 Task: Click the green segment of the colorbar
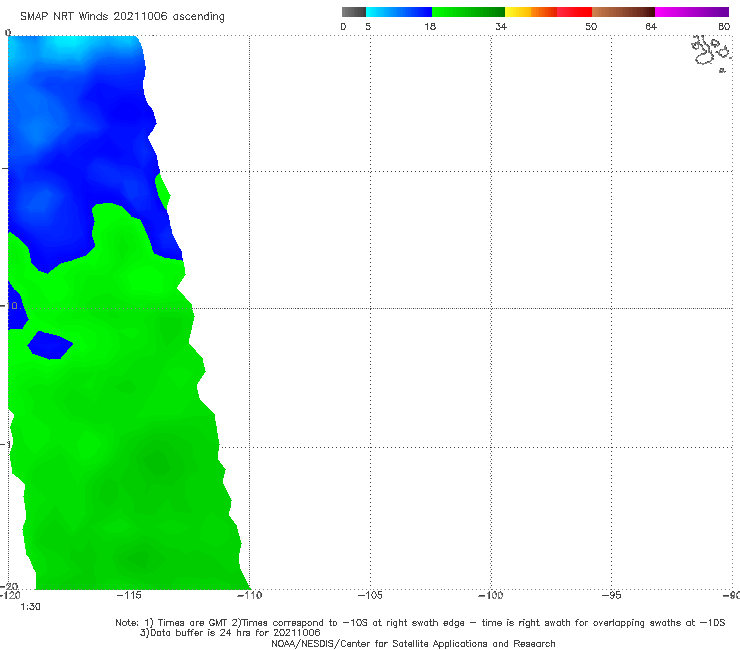[468, 12]
